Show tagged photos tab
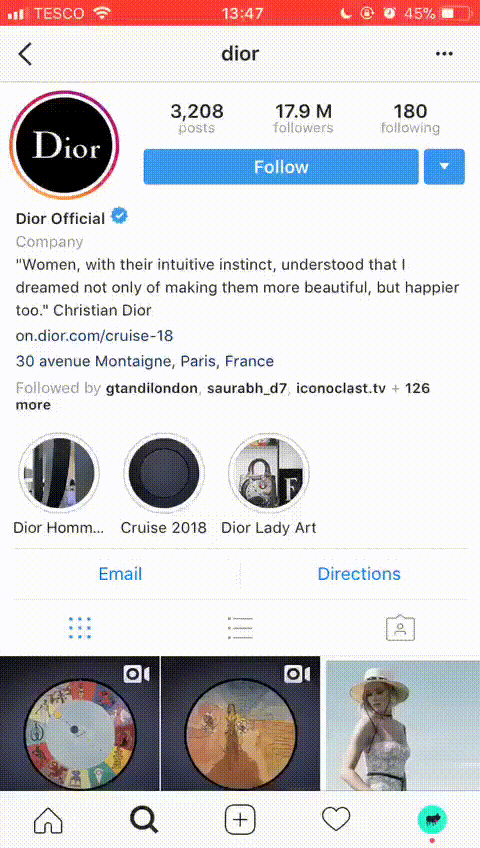The height and width of the screenshot is (848, 480). point(400,627)
